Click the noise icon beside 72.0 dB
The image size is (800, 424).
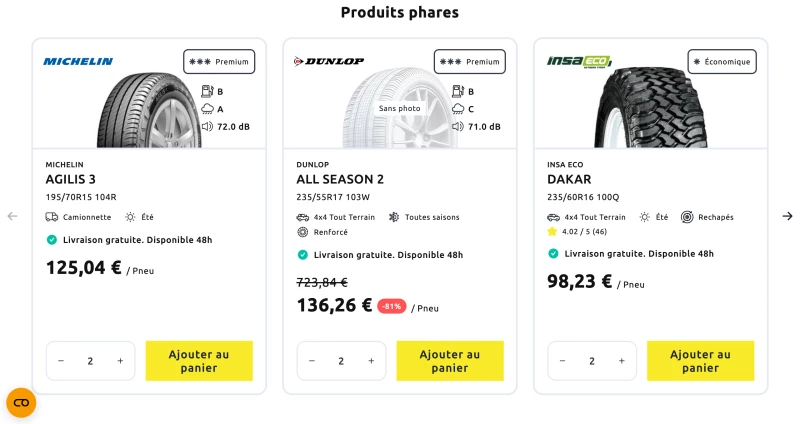(x=207, y=127)
